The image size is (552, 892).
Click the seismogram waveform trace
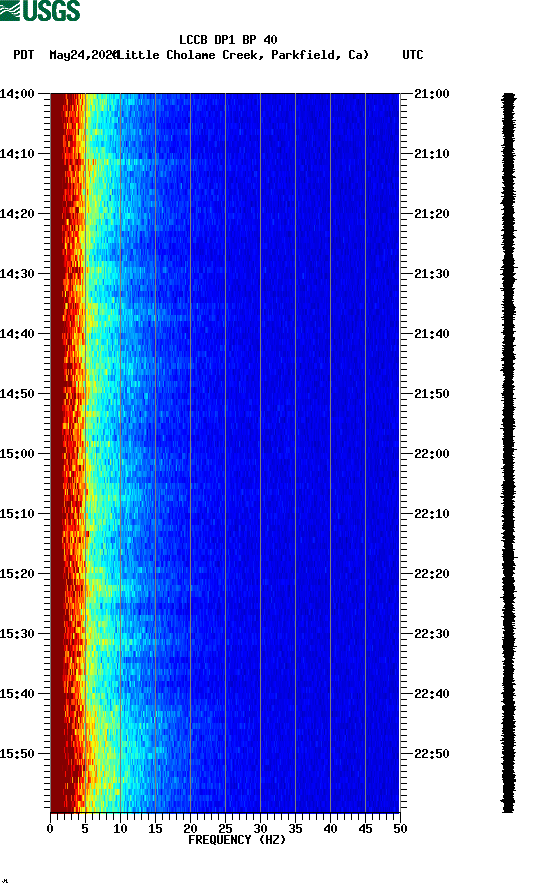(x=509, y=453)
